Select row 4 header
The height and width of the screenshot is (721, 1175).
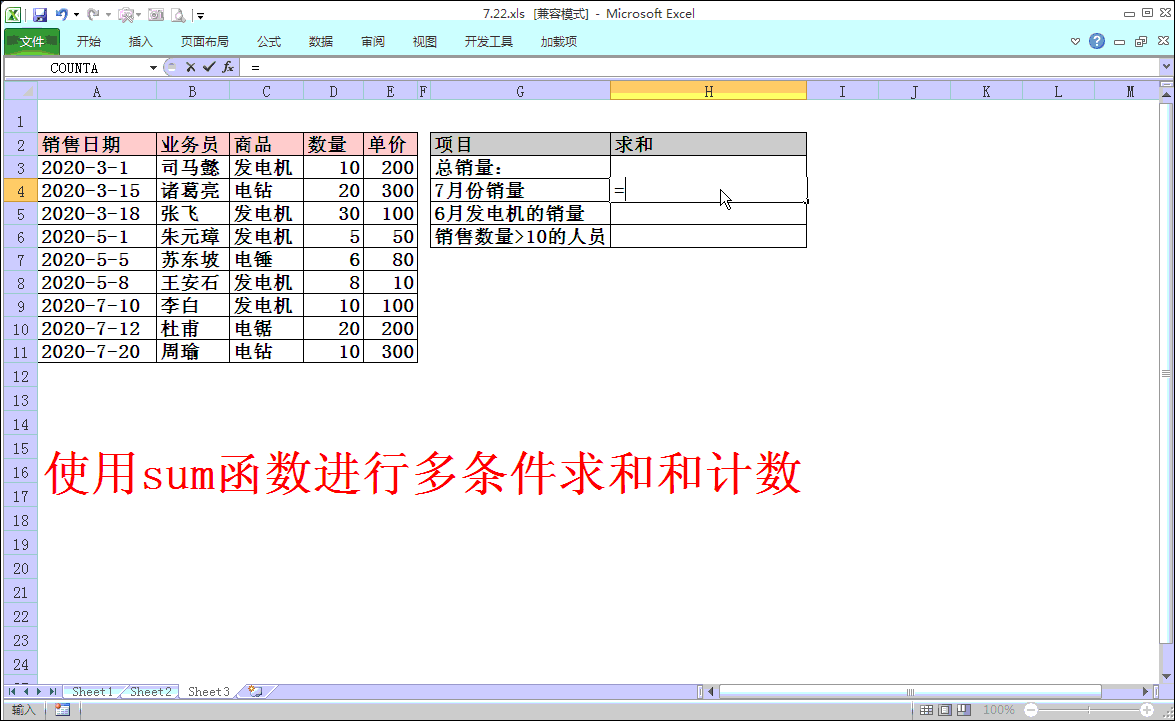(21, 190)
